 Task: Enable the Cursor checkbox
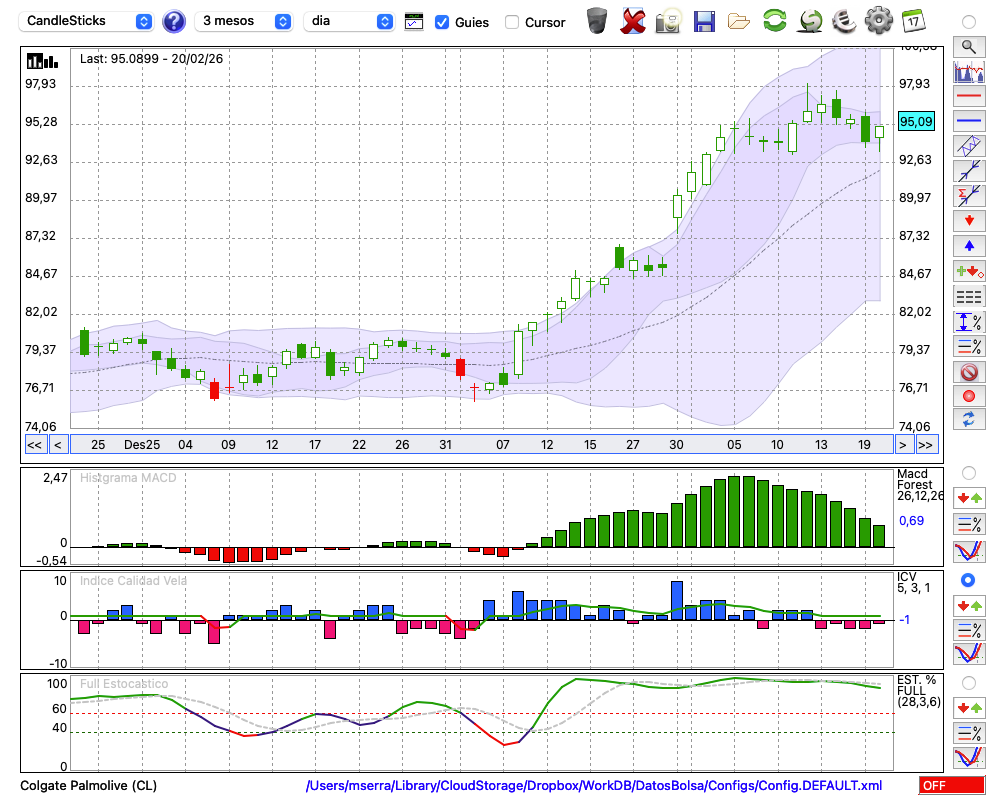pyautogui.click(x=512, y=22)
